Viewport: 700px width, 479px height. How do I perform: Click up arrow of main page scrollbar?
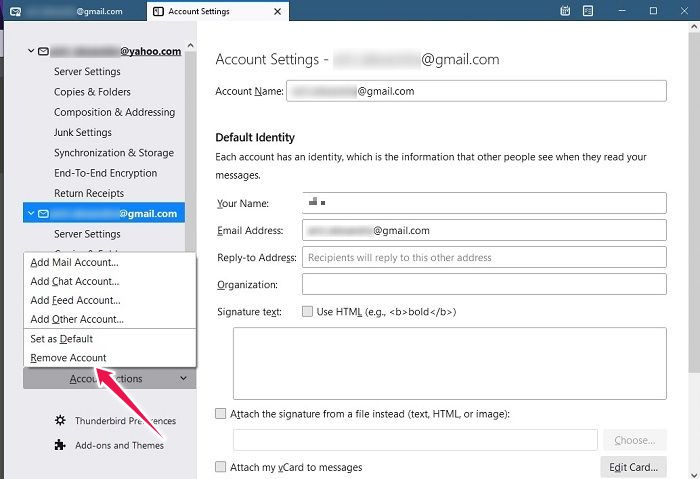(x=694, y=27)
